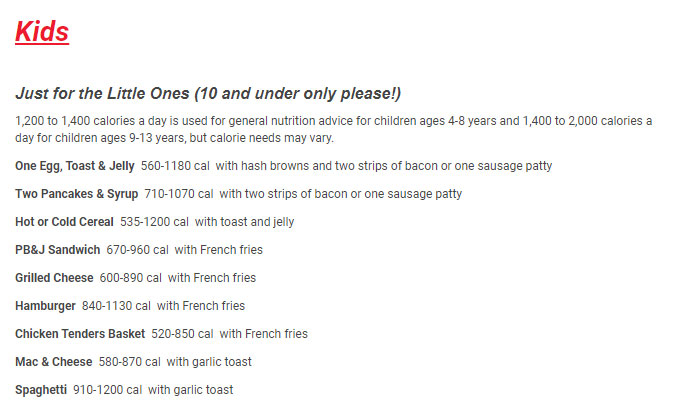
Task: Select the Mac & Cheese item
Action: (53, 362)
